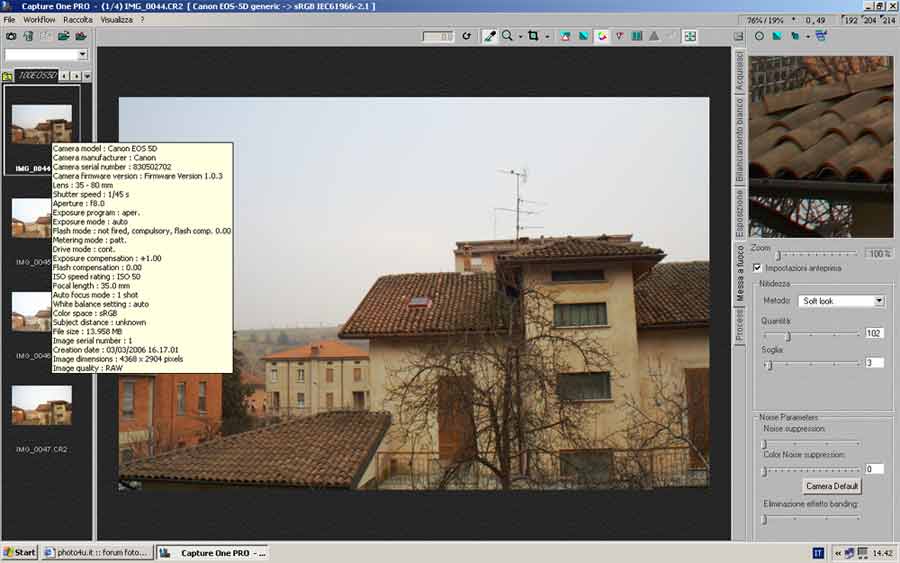Open the Visualizza menu
This screenshot has width=900, height=563.
coord(117,20)
